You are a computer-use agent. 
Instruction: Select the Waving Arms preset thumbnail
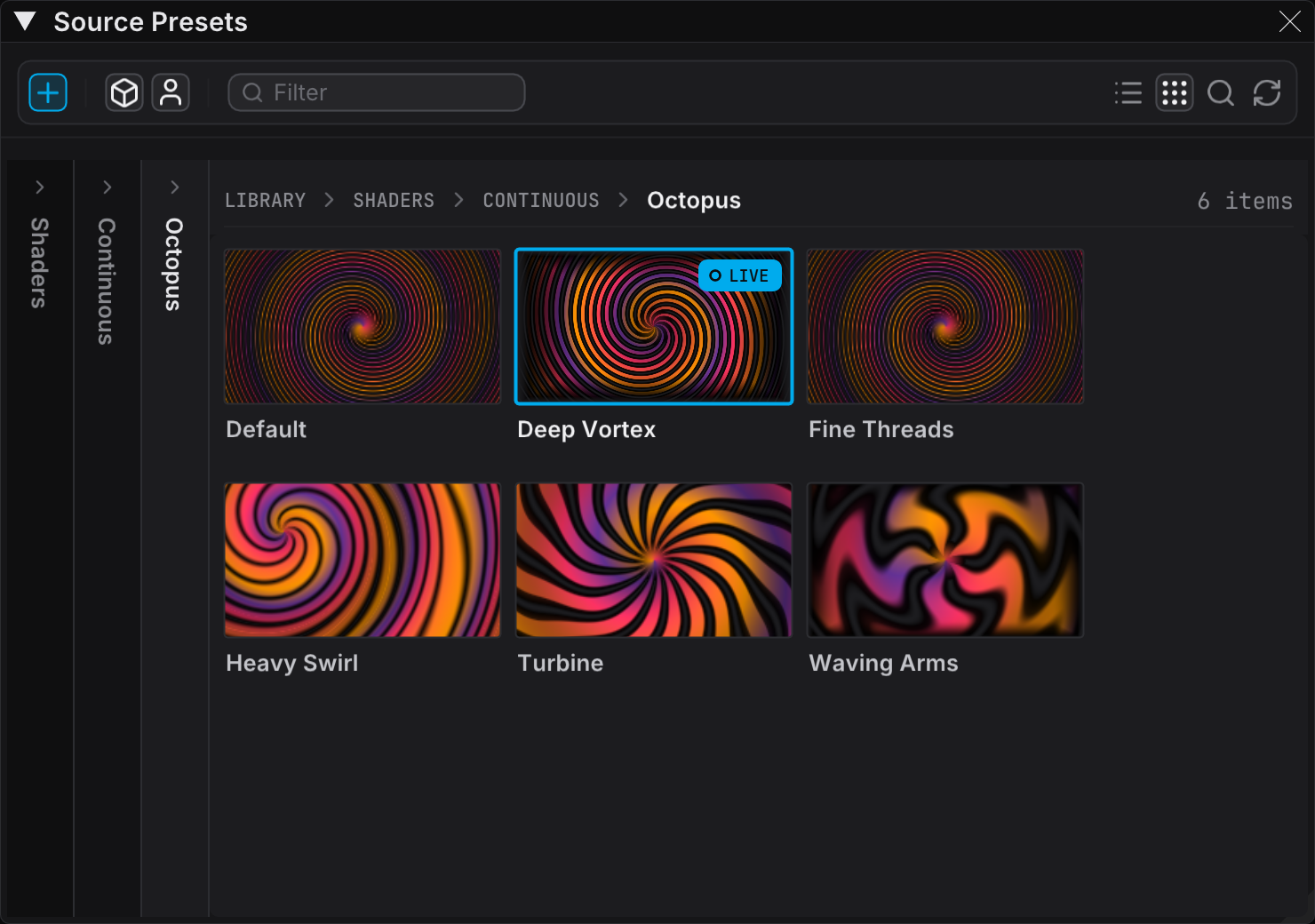tap(945, 561)
